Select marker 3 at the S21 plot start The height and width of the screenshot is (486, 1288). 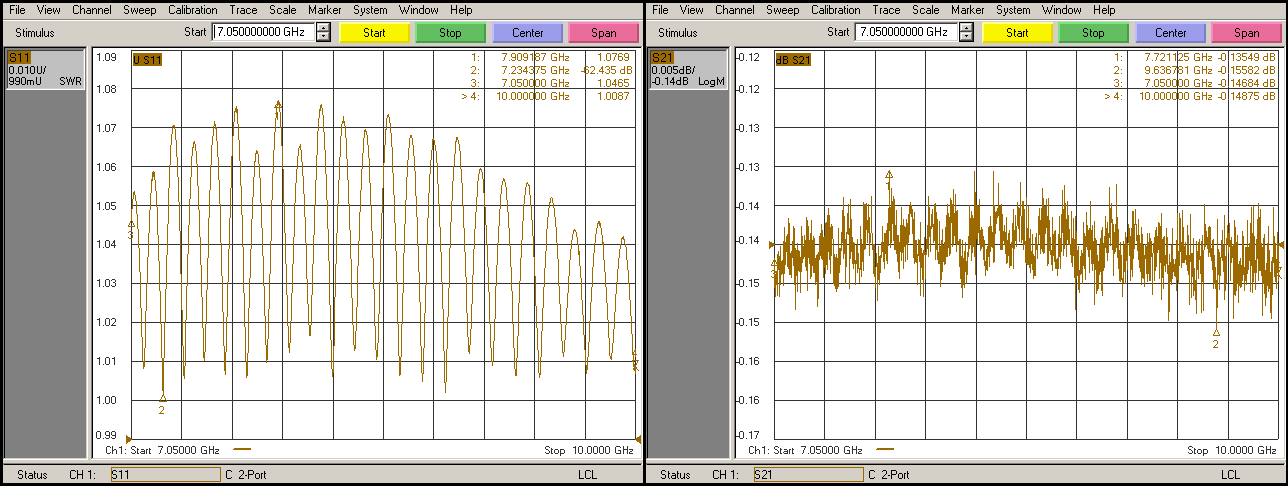coord(774,264)
